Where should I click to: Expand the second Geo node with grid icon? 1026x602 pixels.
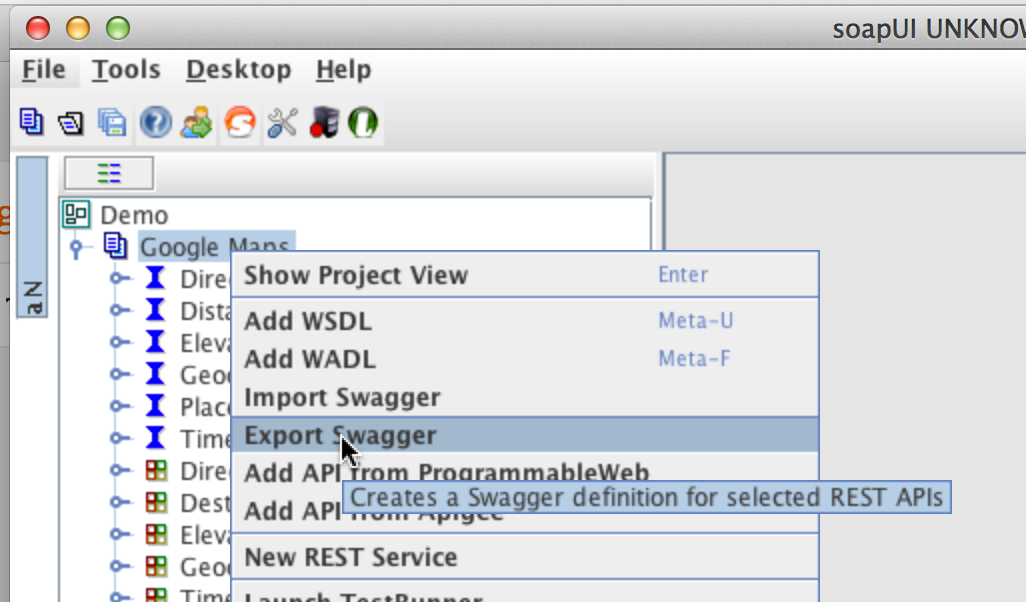(118, 567)
